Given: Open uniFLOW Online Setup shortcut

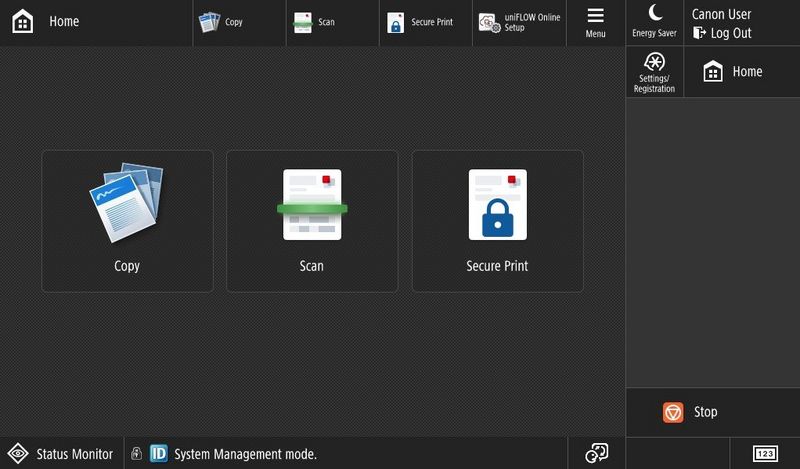Looking at the screenshot, I should [519, 22].
